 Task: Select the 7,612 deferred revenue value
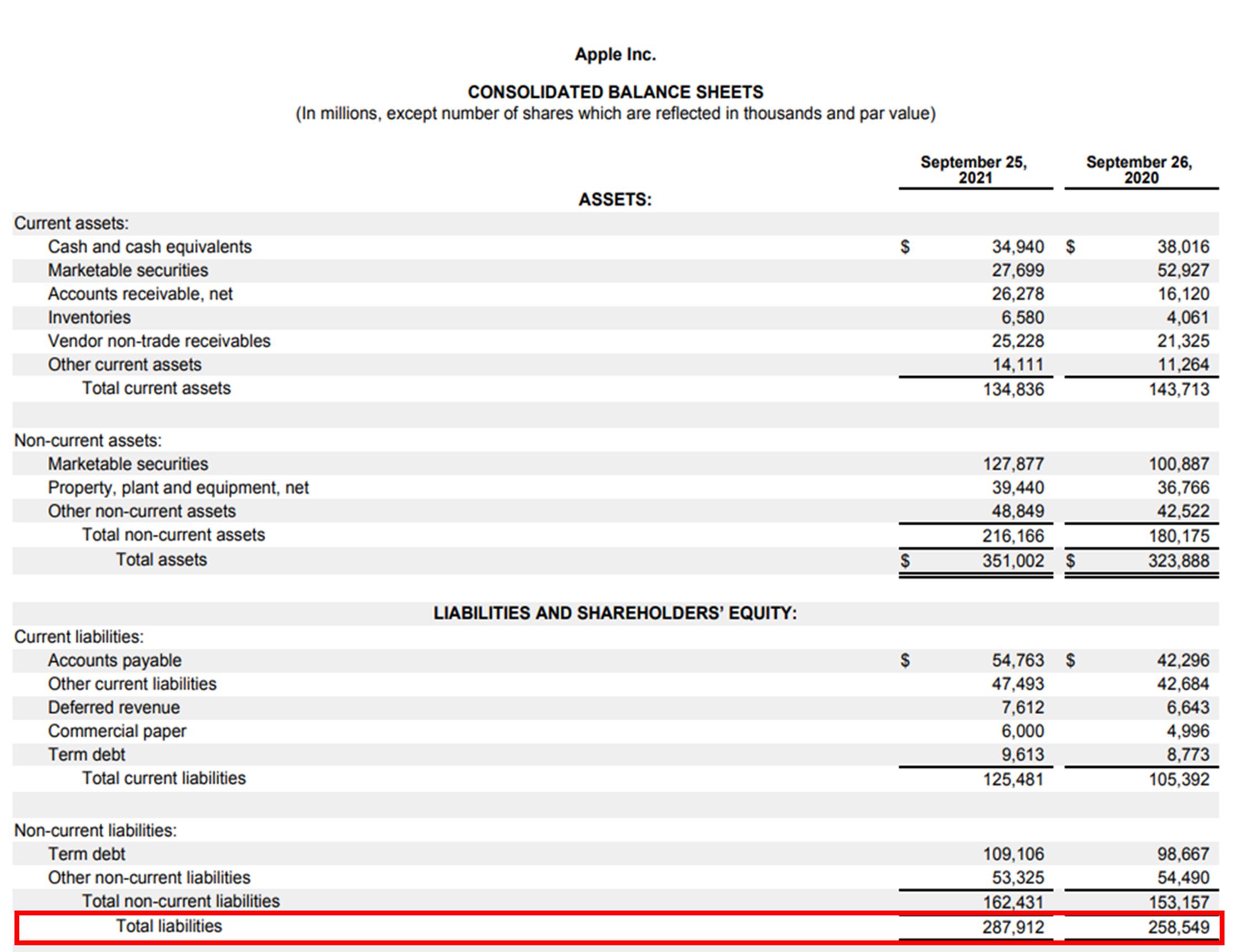[1022, 708]
